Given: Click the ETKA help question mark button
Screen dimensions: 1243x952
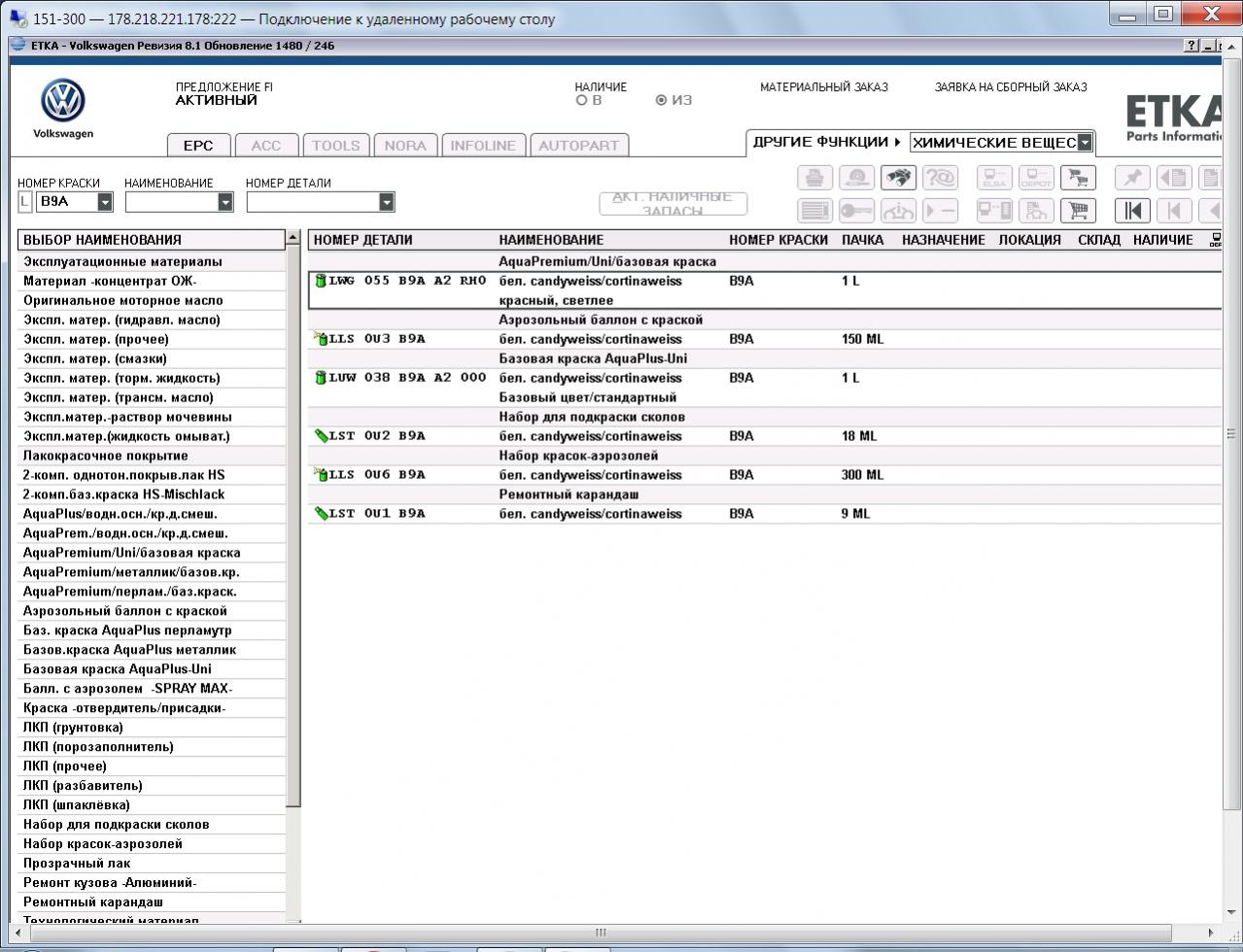Looking at the screenshot, I should click(1191, 46).
